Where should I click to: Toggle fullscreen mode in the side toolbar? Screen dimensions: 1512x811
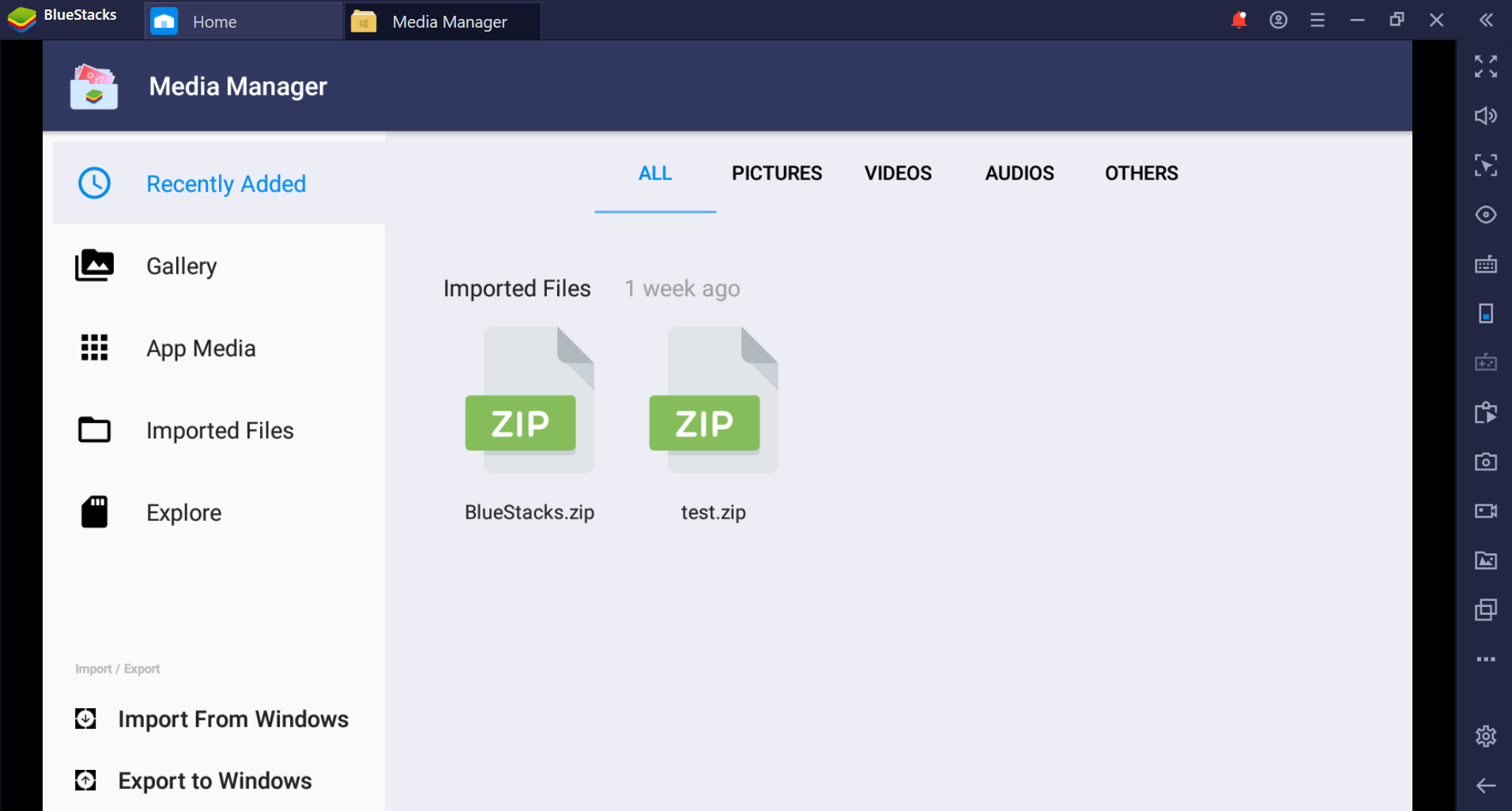tap(1486, 66)
